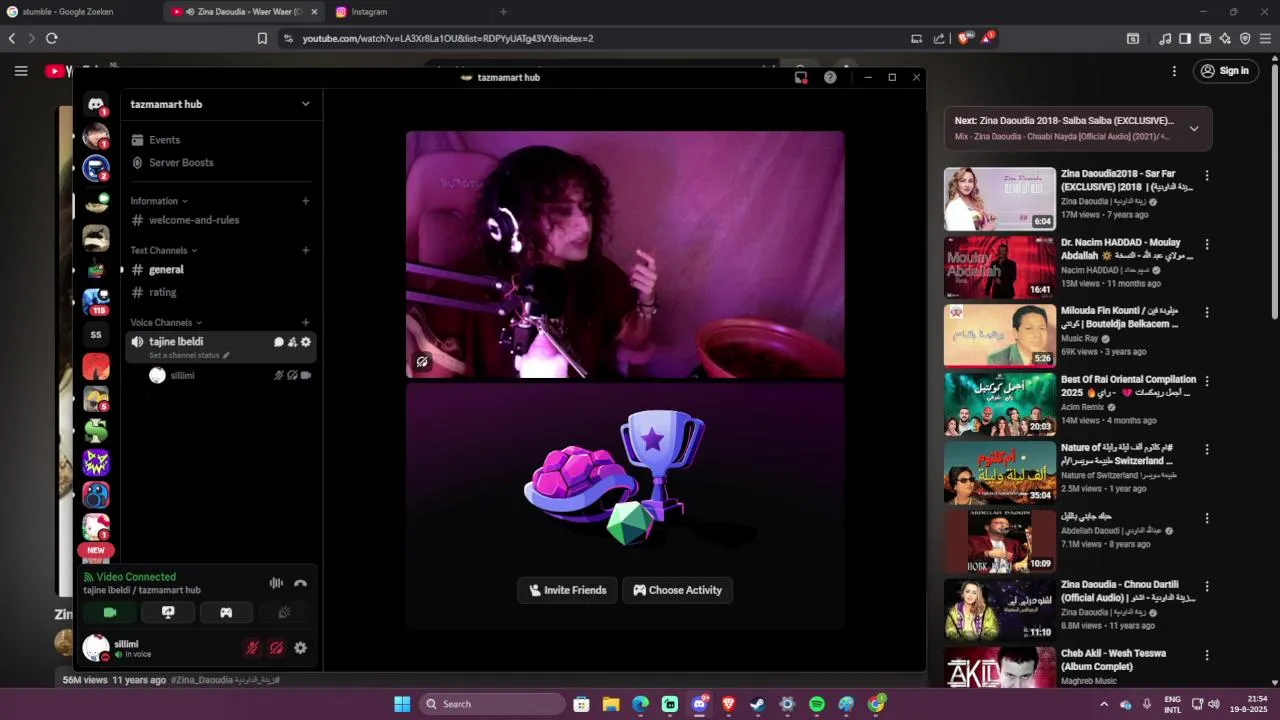This screenshot has height=720, width=1280.
Task: Open options for Milouda Fin Kounti video
Action: coord(1207,312)
